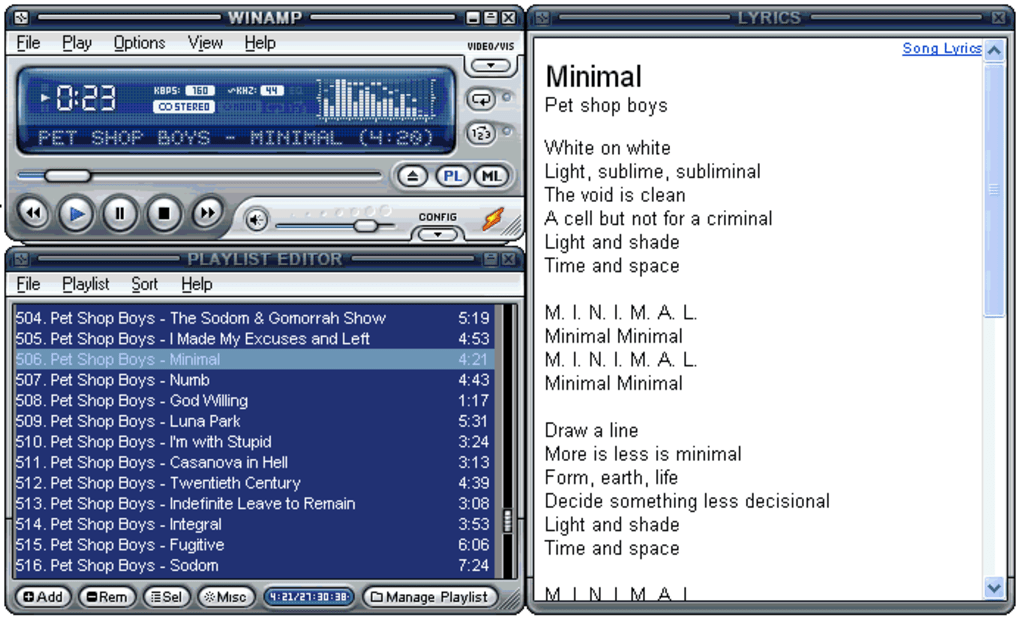Mute using the speaker volume icon

coord(256,220)
